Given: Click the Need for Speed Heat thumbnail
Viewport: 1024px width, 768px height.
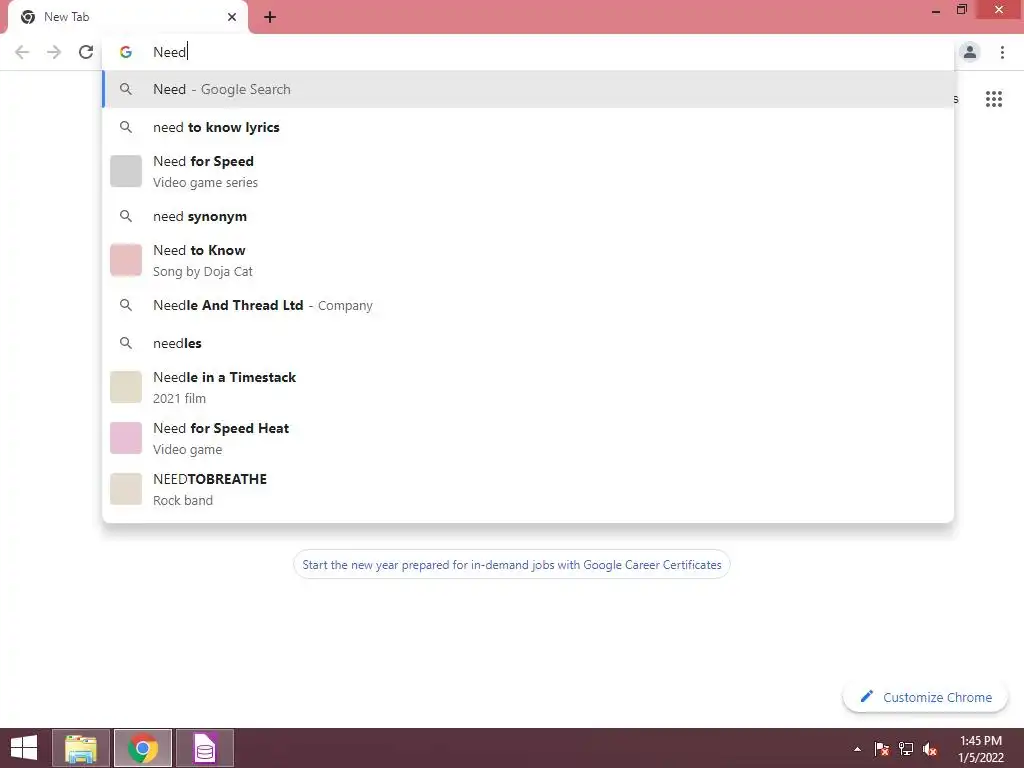Looking at the screenshot, I should 126,438.
